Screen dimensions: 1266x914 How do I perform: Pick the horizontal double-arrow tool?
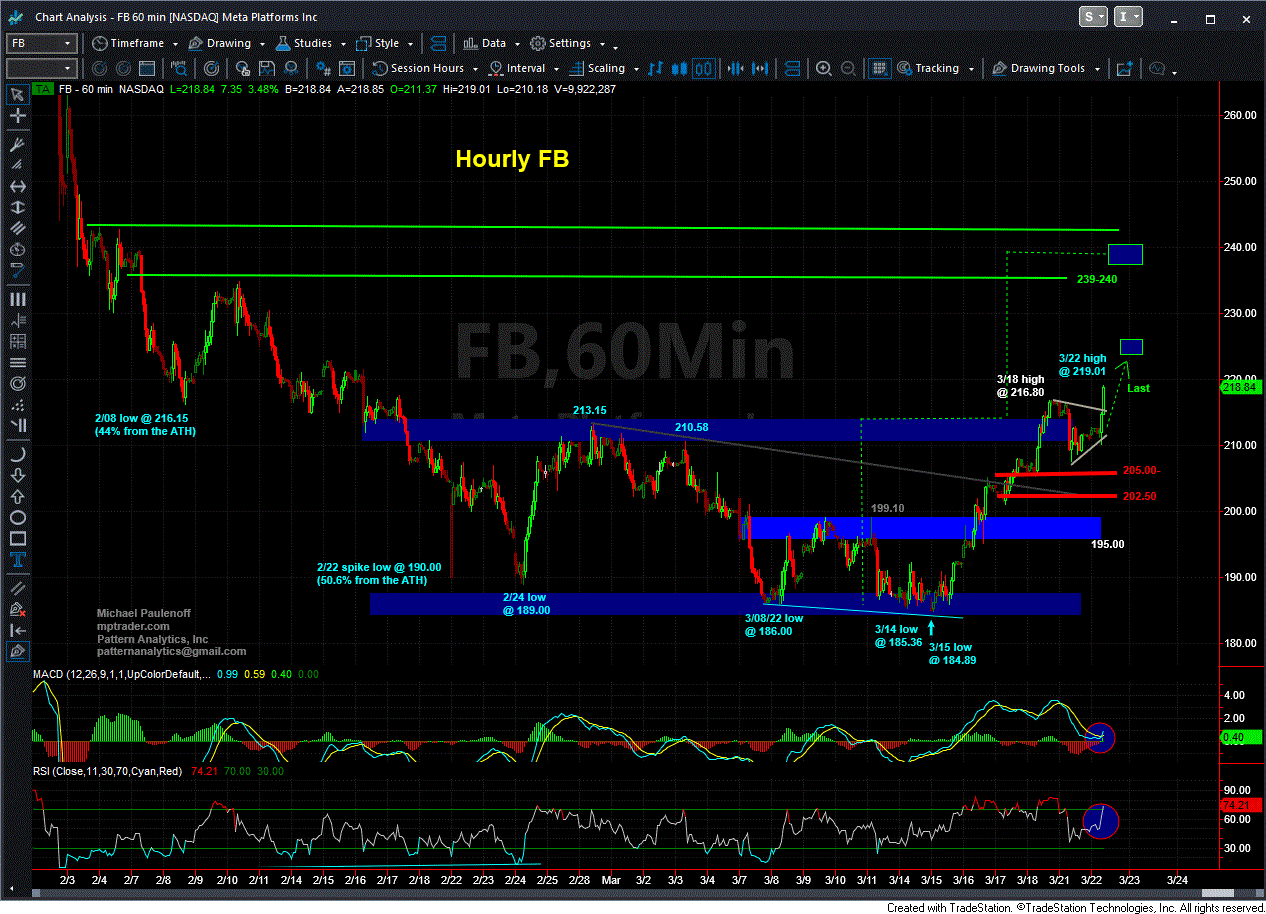pos(17,187)
